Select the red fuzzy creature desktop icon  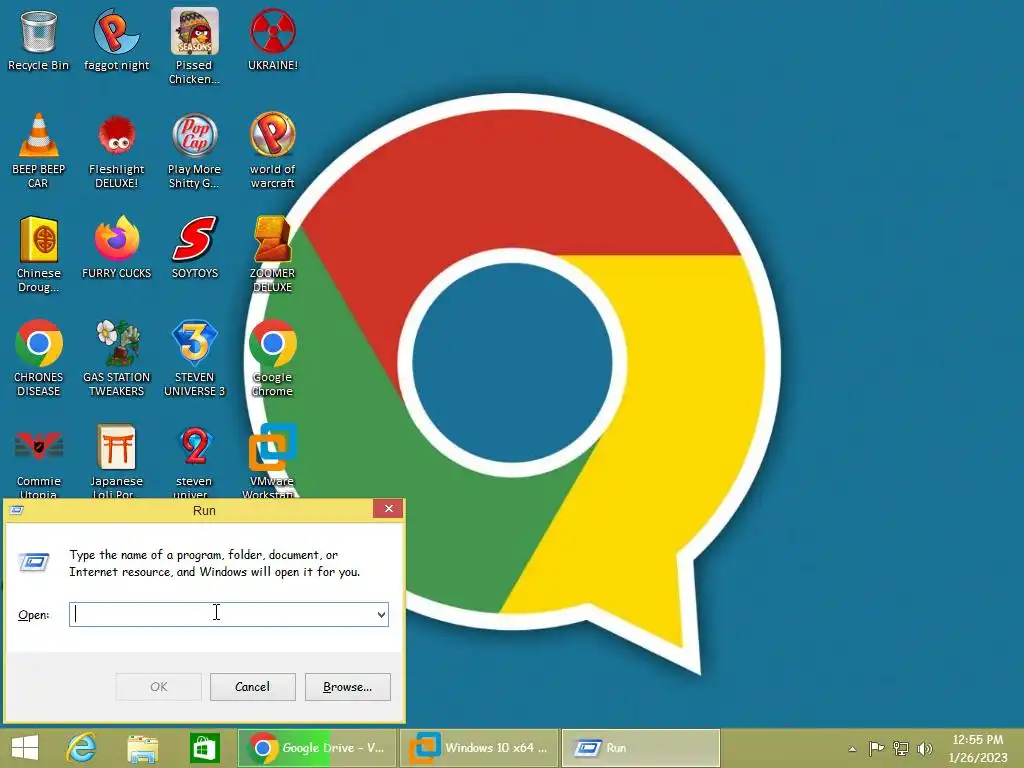click(x=116, y=150)
